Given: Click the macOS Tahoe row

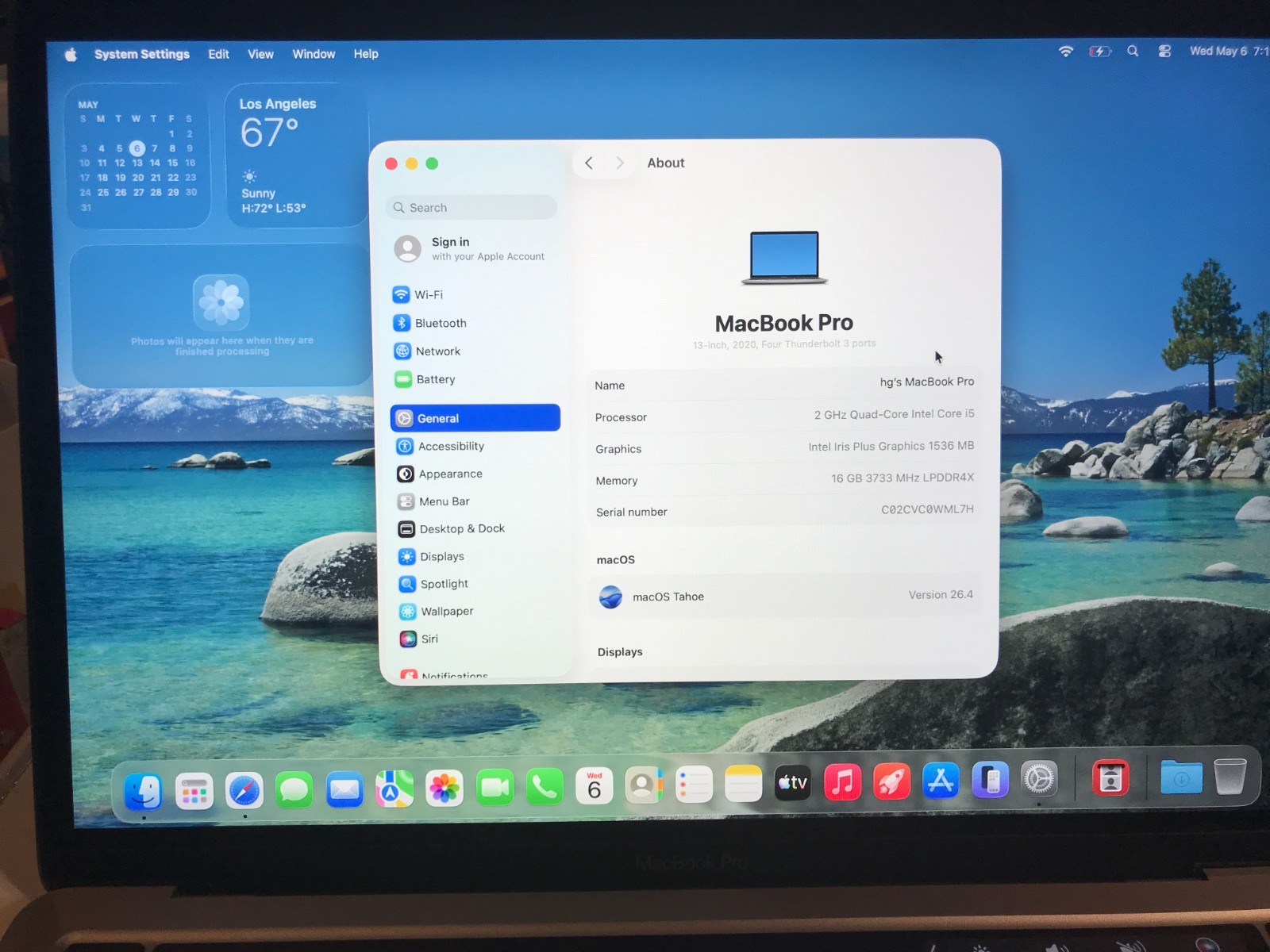Looking at the screenshot, I should tap(784, 596).
